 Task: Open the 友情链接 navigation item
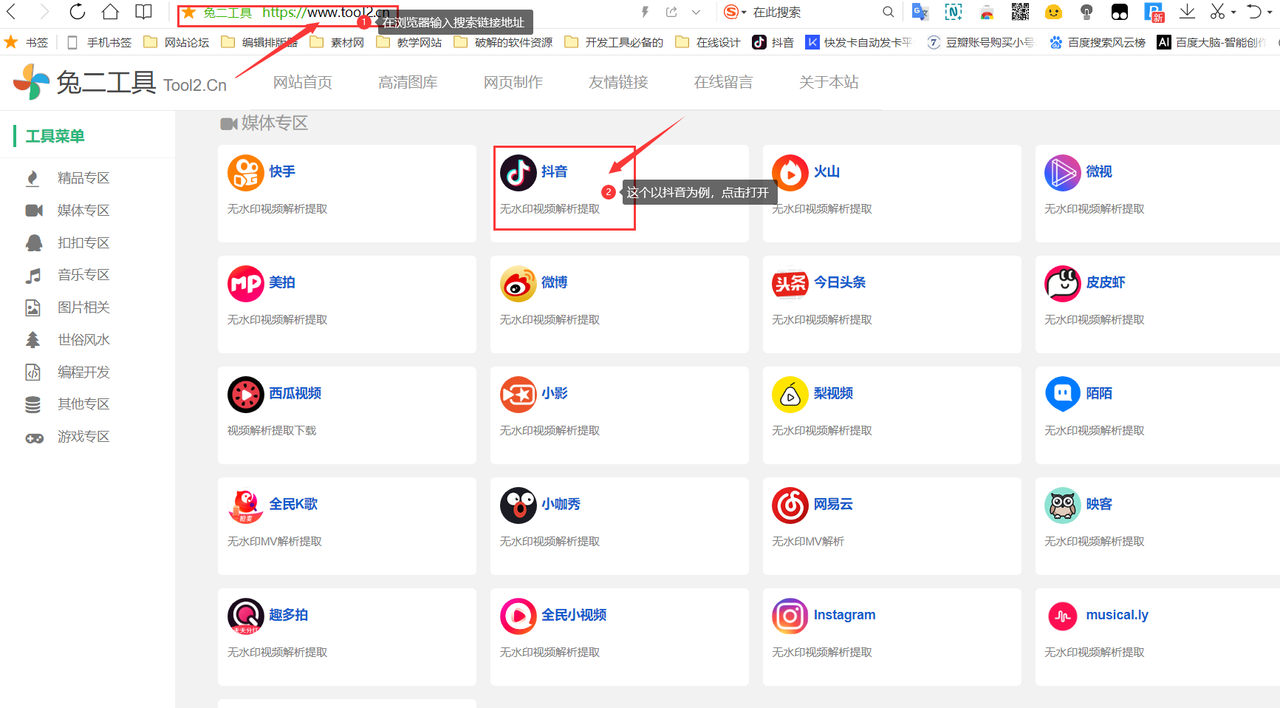pyautogui.click(x=618, y=82)
